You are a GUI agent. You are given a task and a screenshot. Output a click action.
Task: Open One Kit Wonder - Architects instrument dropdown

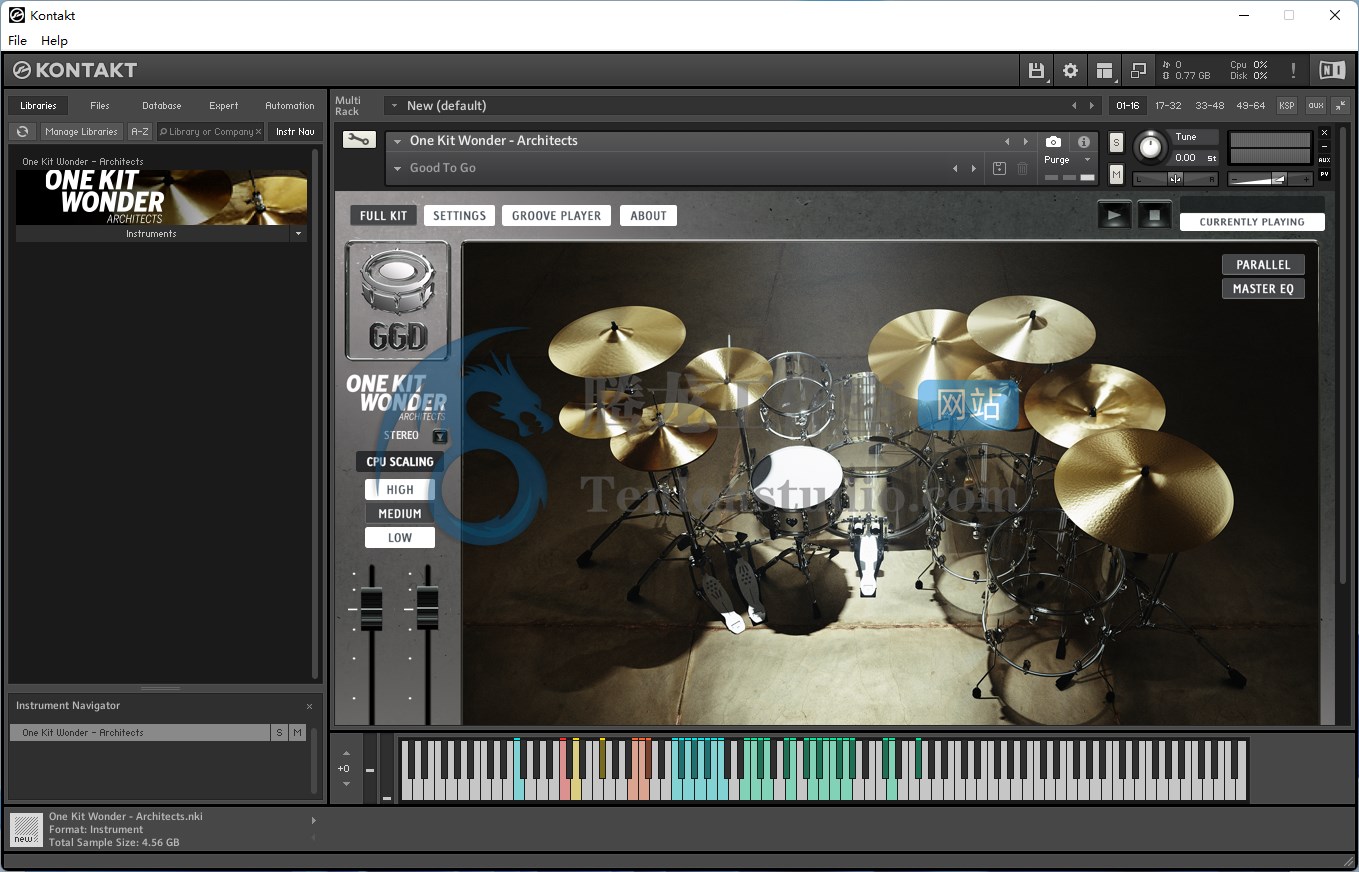397,141
